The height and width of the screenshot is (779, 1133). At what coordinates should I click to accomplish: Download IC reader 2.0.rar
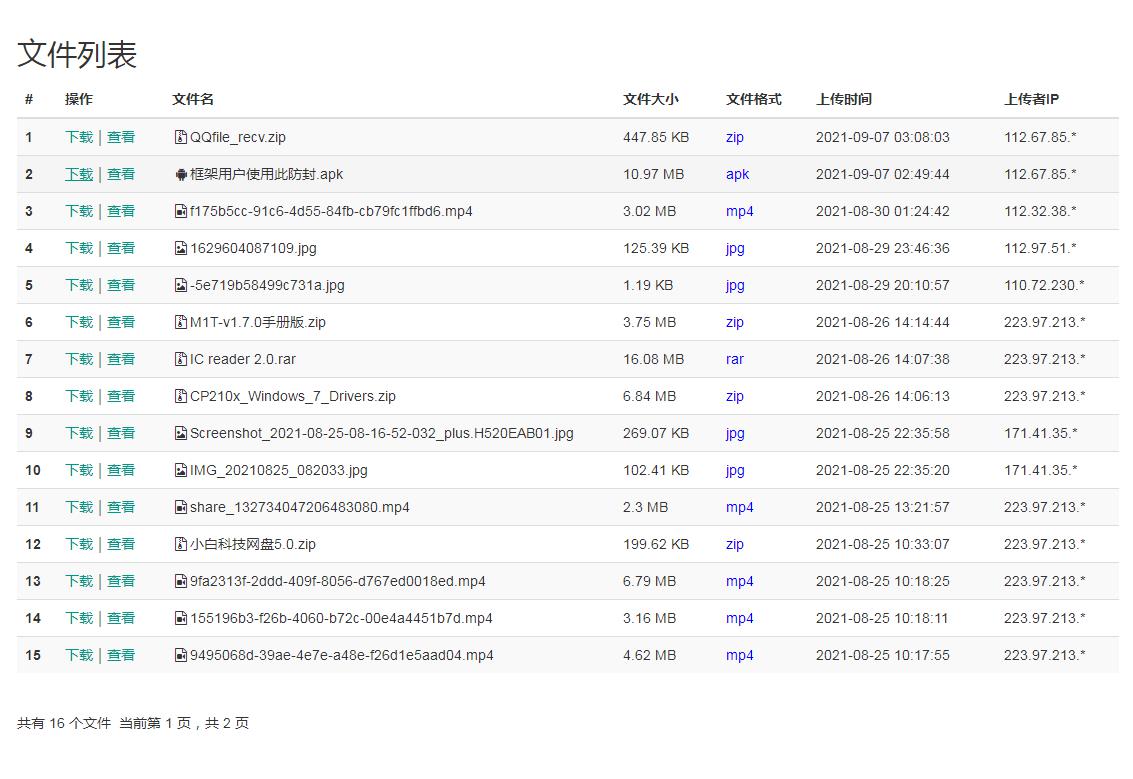[79, 359]
